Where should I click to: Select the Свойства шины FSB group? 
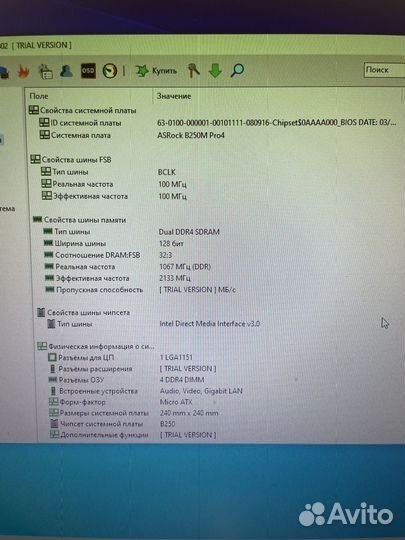[x=71, y=159]
